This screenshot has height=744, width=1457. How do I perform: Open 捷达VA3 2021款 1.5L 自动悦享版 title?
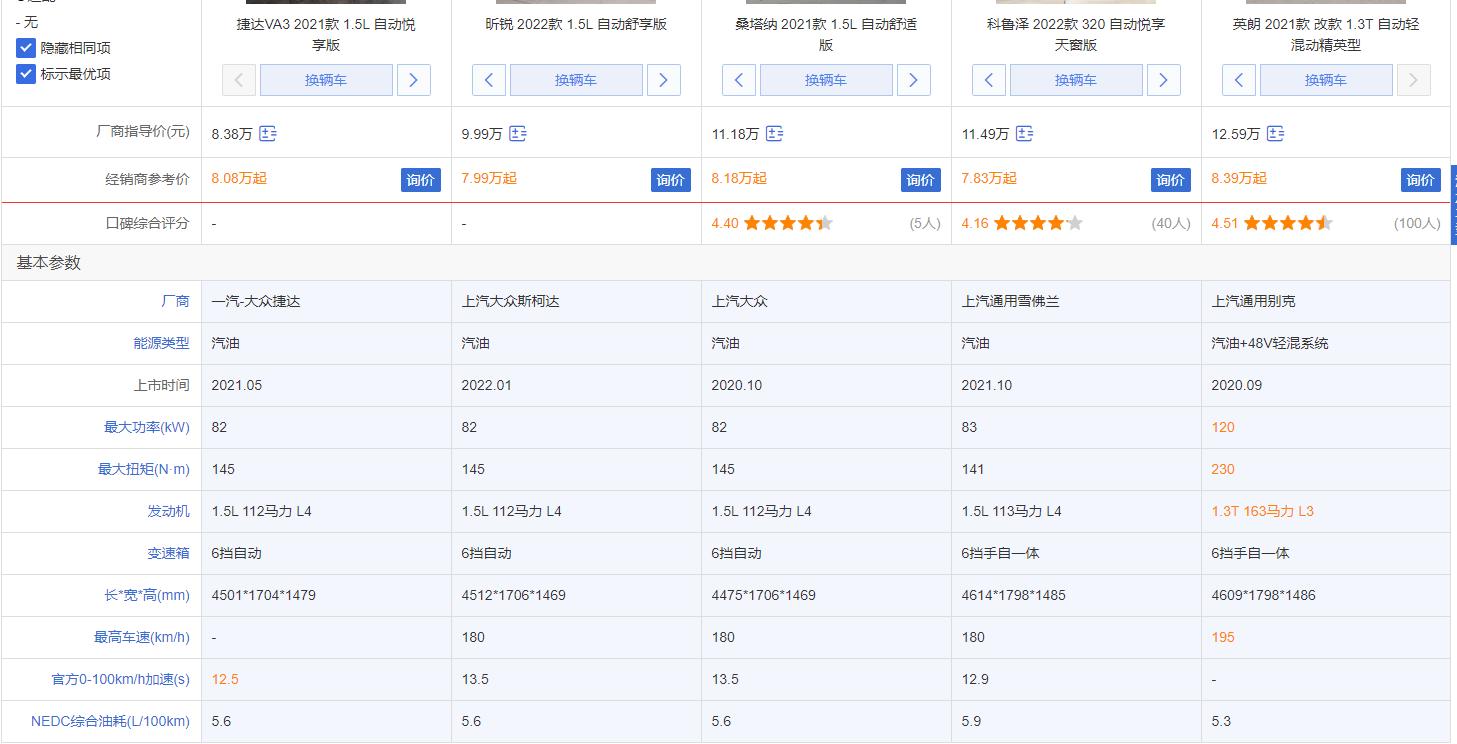pos(326,34)
